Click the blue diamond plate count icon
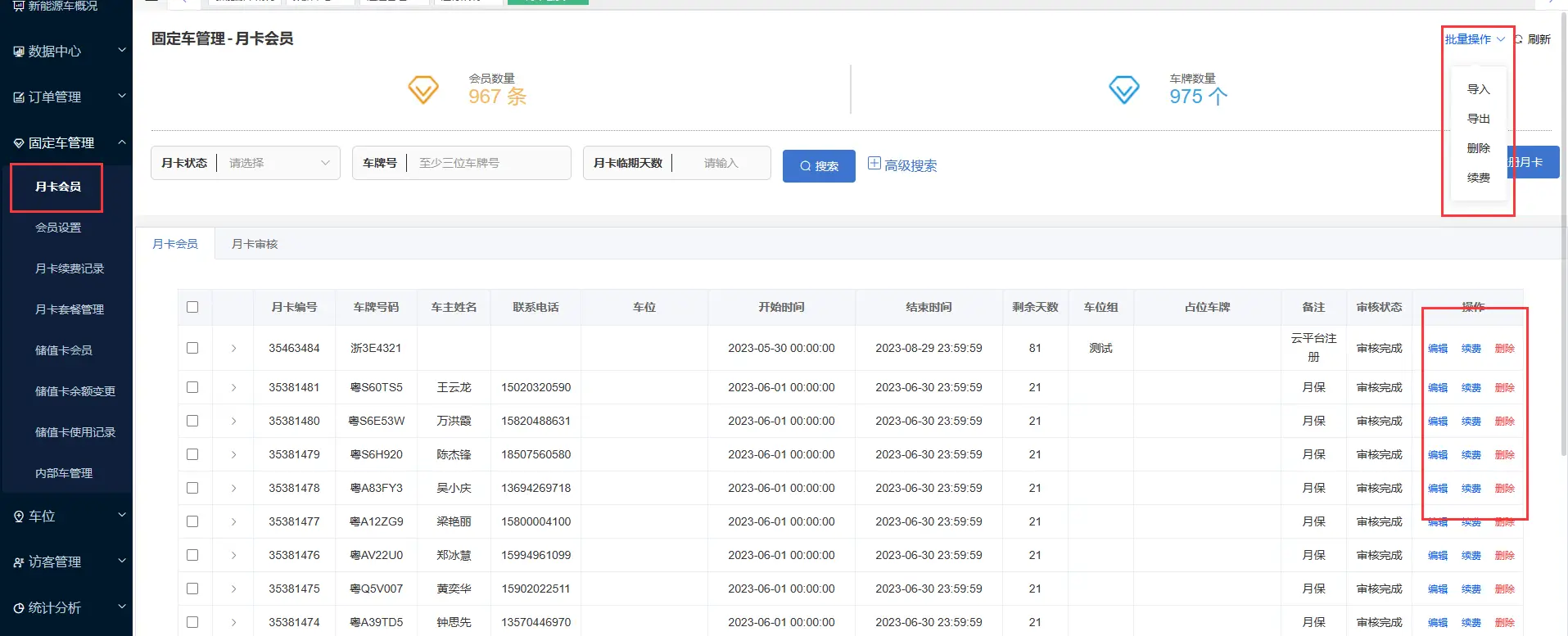Screen dimensions: 1568x636 [1123, 89]
